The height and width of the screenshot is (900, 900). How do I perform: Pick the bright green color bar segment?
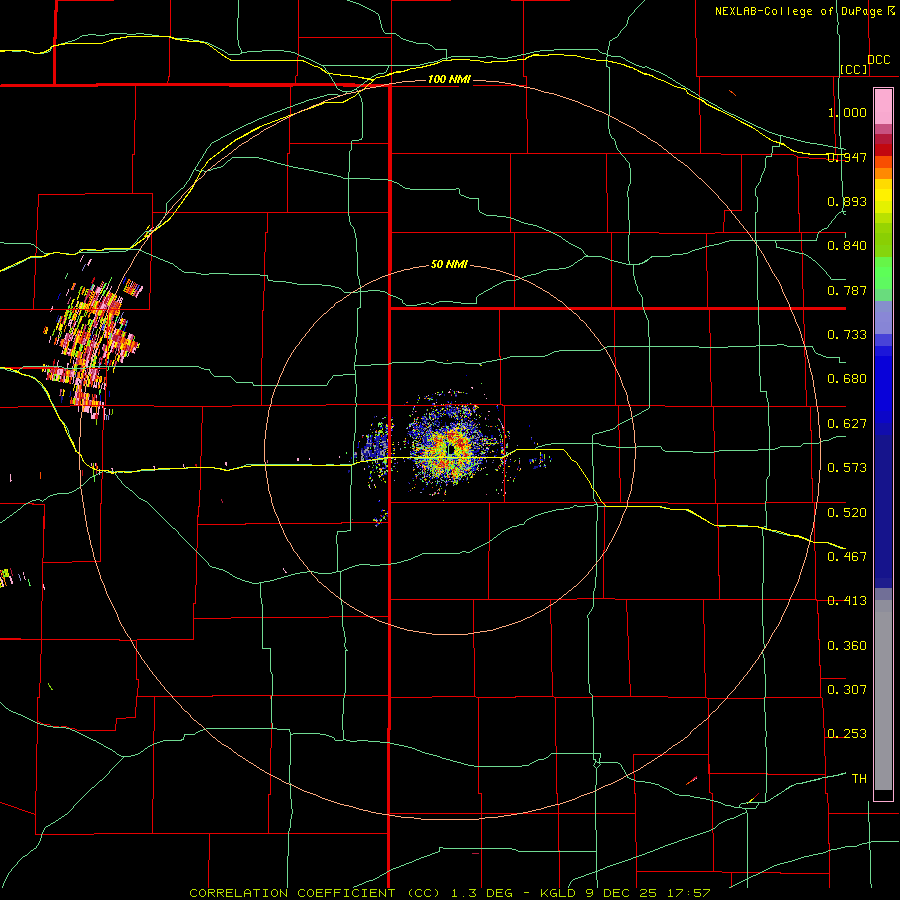pos(883,272)
